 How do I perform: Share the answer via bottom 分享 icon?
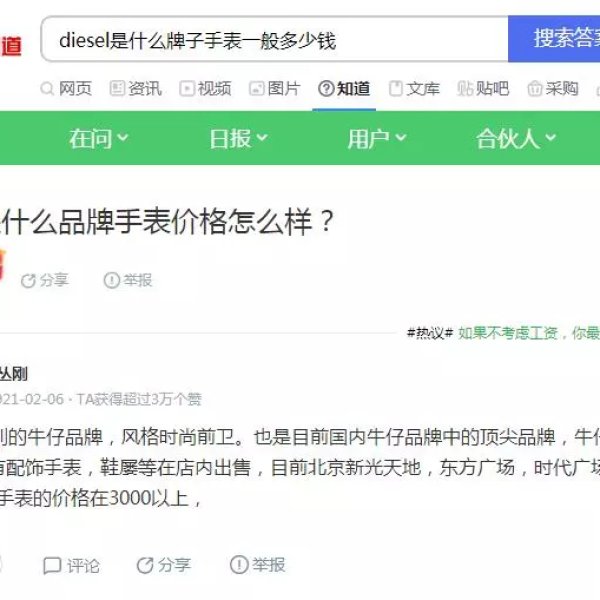[145, 566]
